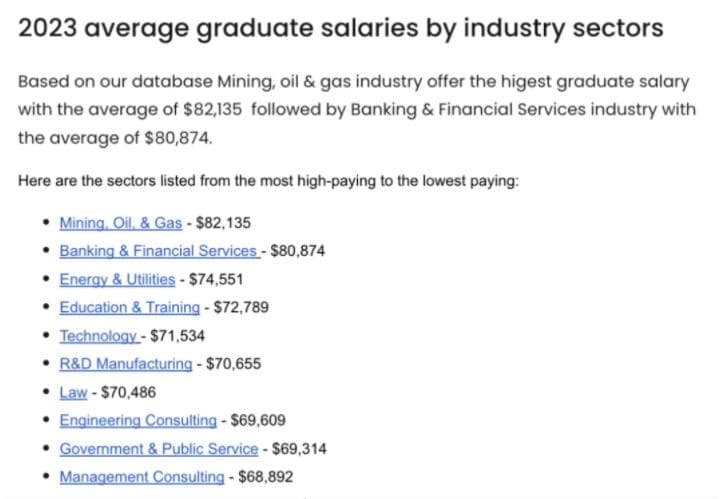Click the Law sector link
720x499 pixels.
point(73,392)
